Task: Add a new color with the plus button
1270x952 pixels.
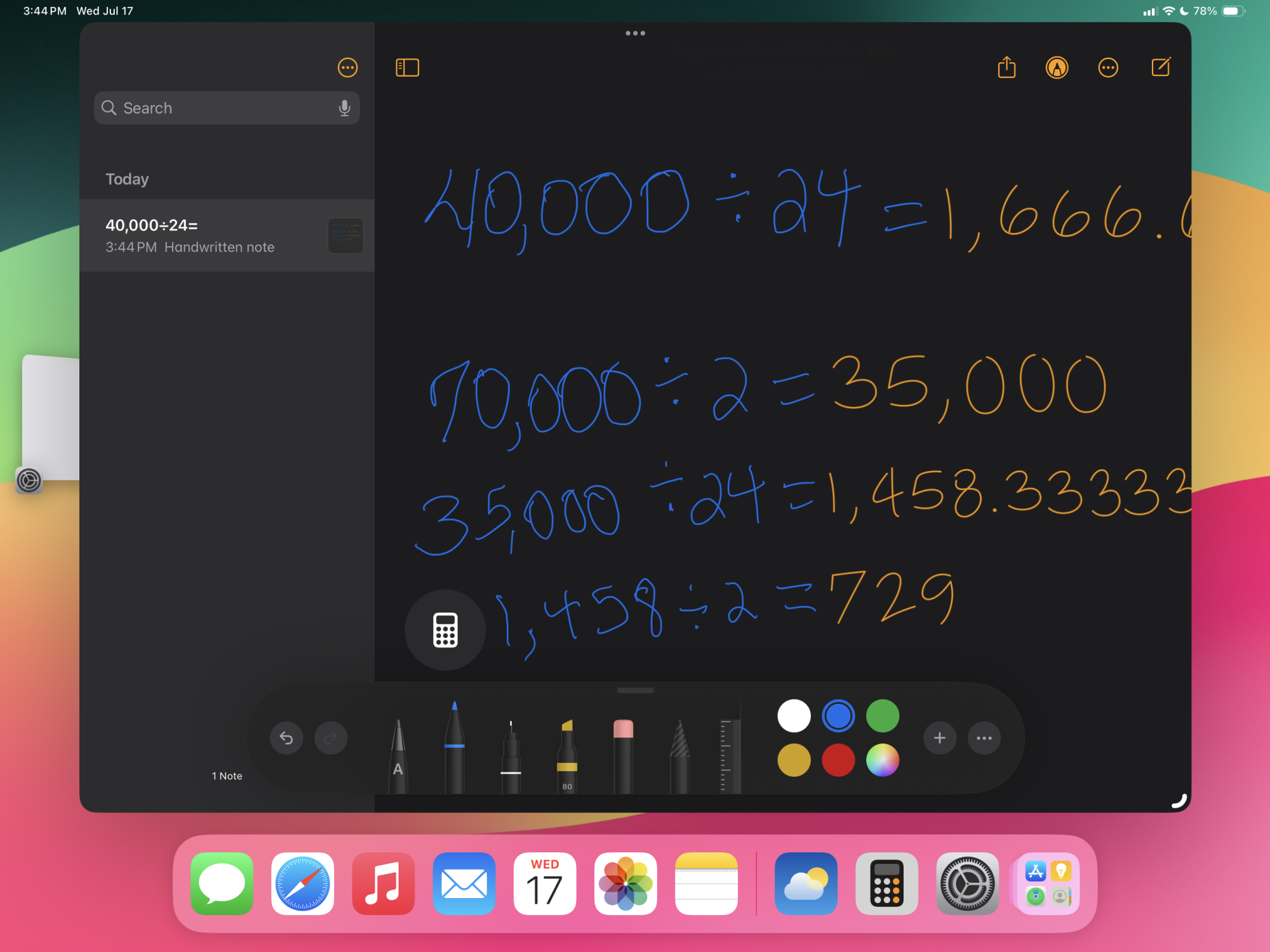Action: coord(940,737)
